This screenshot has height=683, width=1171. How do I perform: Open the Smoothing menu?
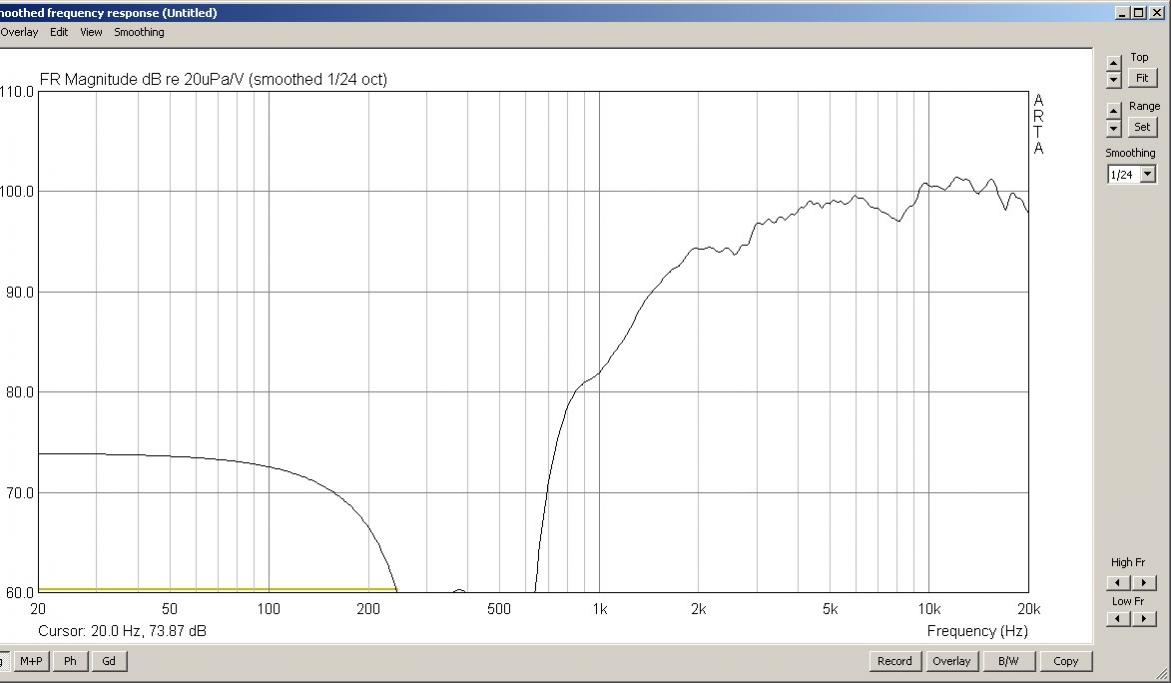[139, 32]
